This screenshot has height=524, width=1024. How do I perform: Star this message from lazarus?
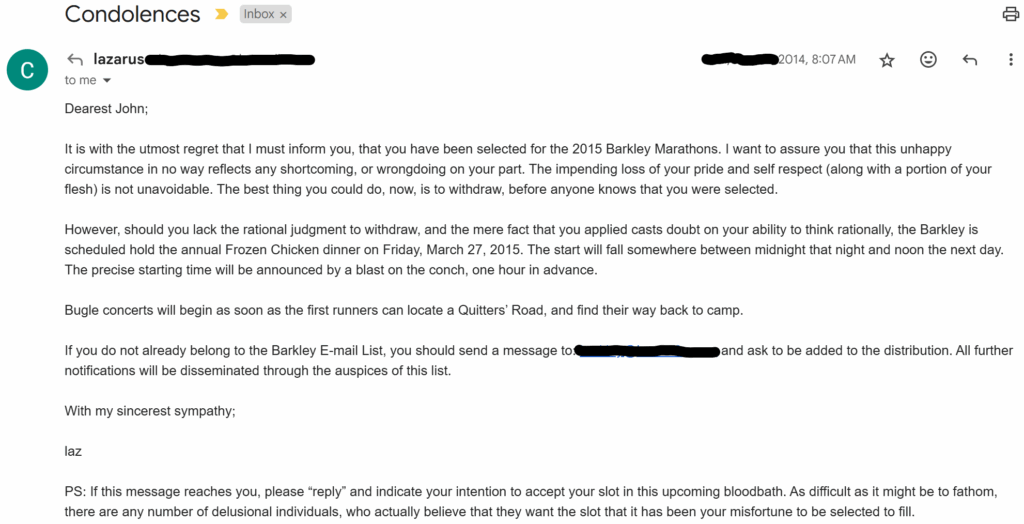(x=886, y=60)
